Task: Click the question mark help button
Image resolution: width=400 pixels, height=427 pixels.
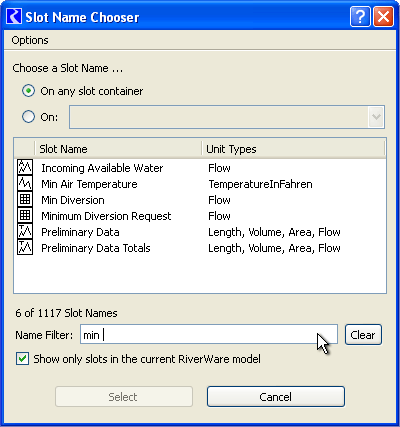Action: (x=360, y=16)
